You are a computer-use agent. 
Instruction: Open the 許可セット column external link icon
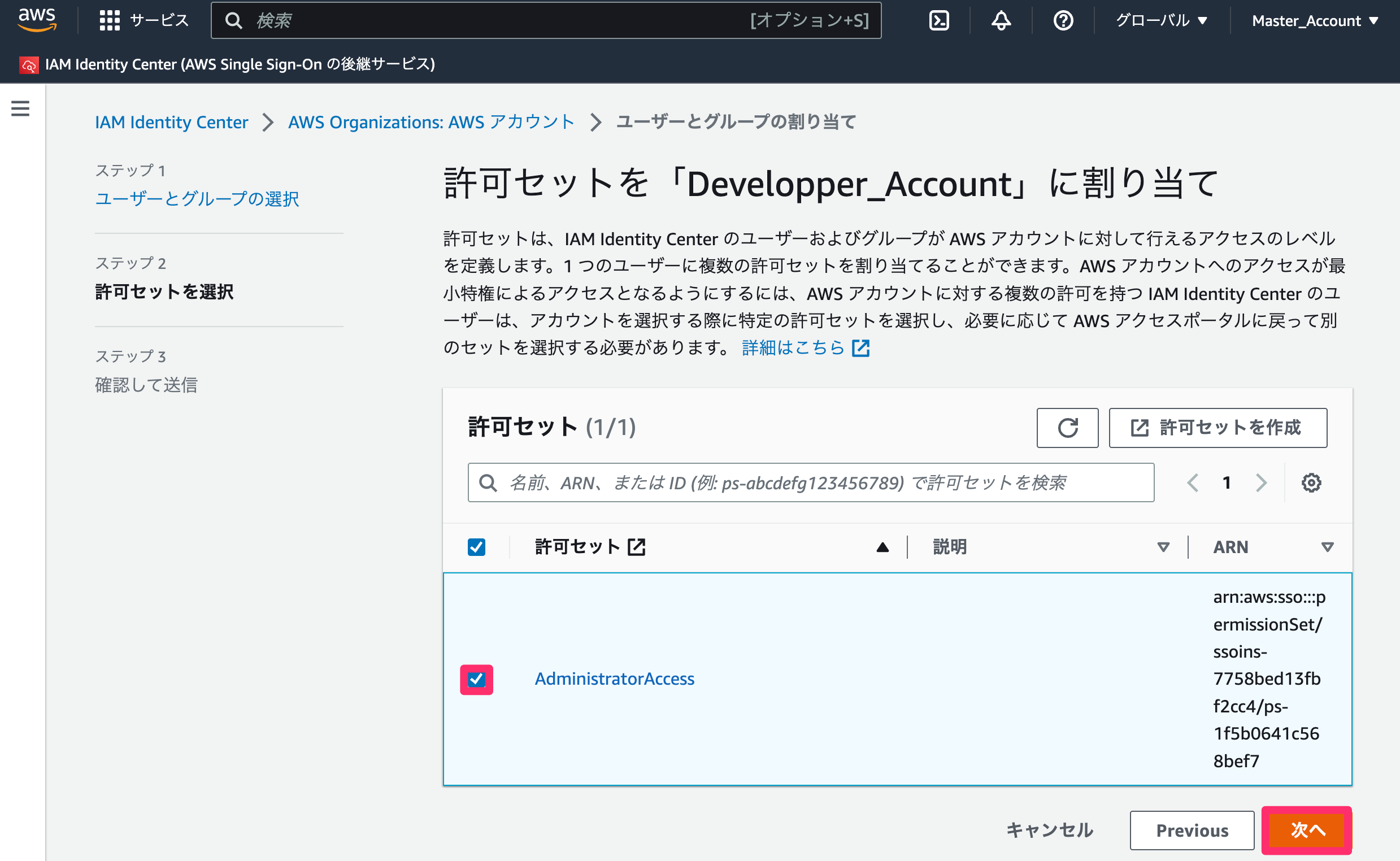637,547
